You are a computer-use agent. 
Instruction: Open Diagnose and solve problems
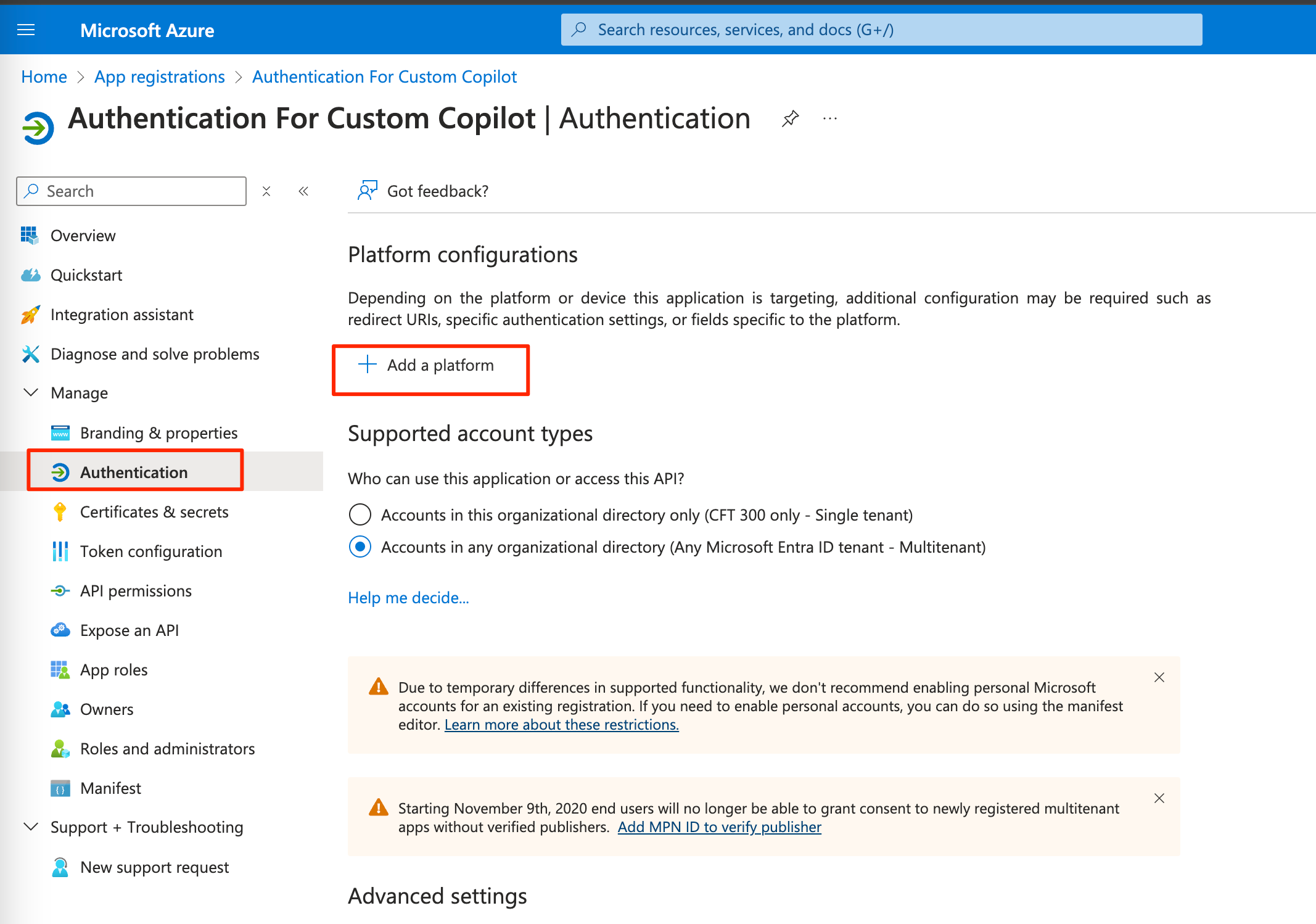(x=155, y=354)
